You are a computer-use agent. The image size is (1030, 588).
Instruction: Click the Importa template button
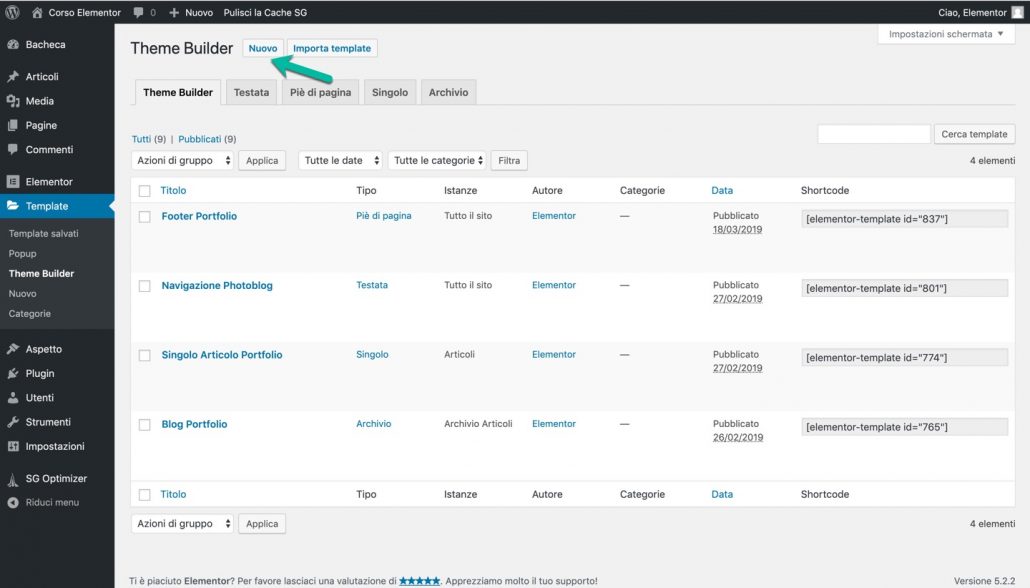tap(332, 48)
